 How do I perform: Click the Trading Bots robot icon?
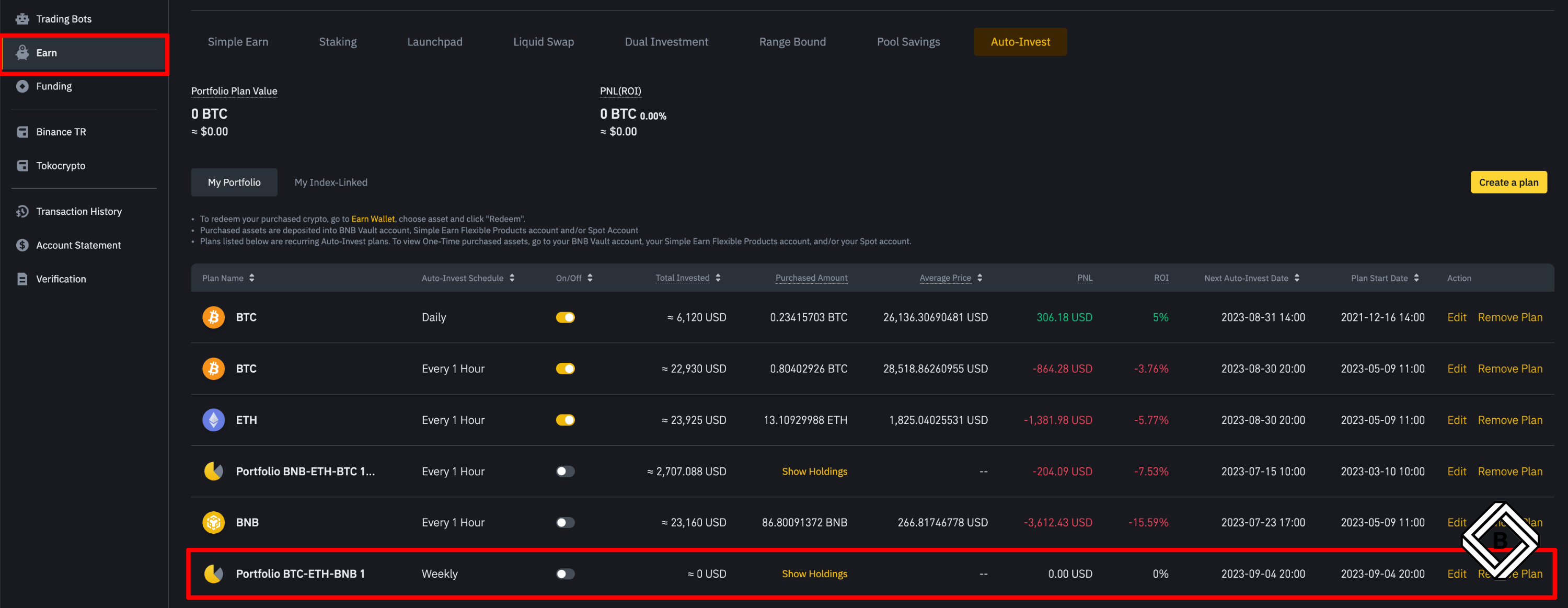pos(22,19)
